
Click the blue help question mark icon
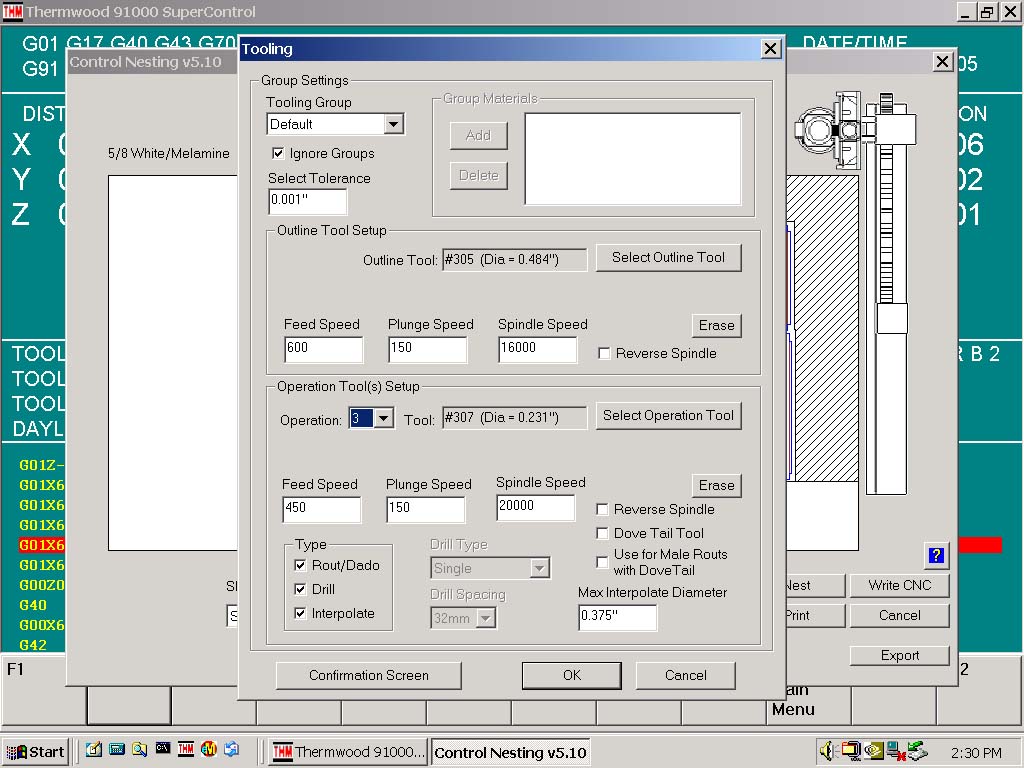936,556
